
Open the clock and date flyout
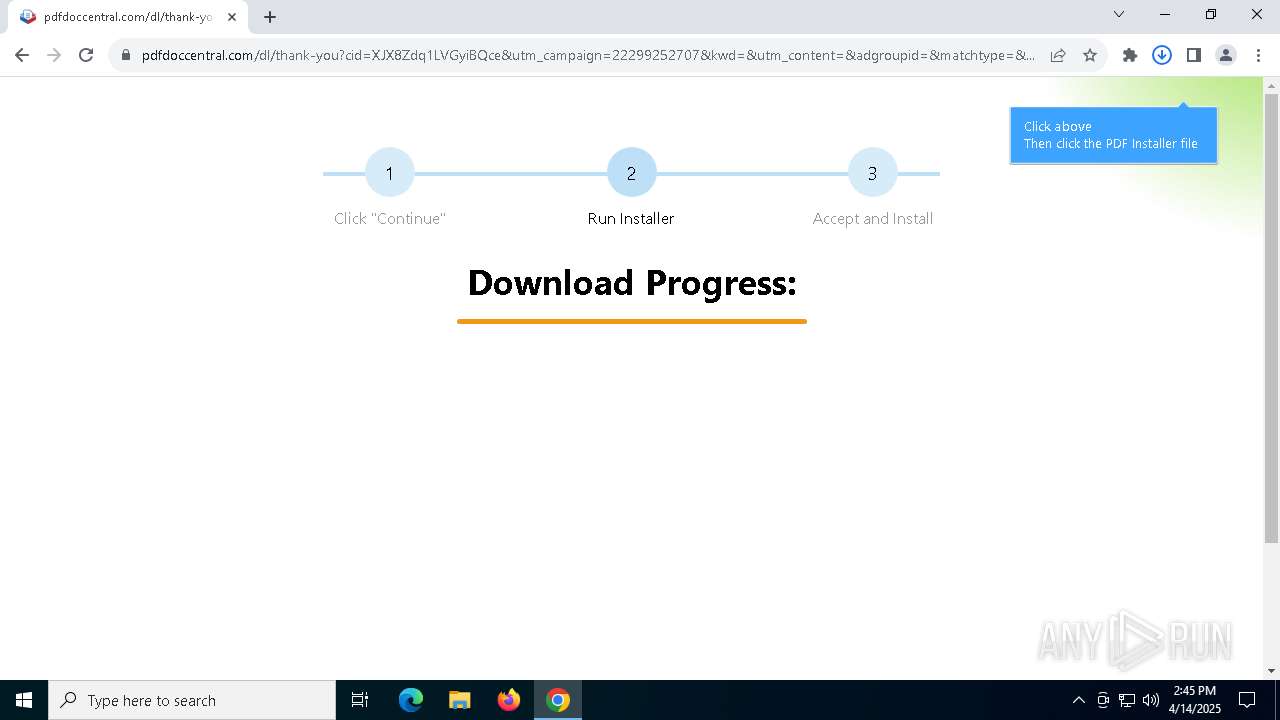tap(1194, 700)
